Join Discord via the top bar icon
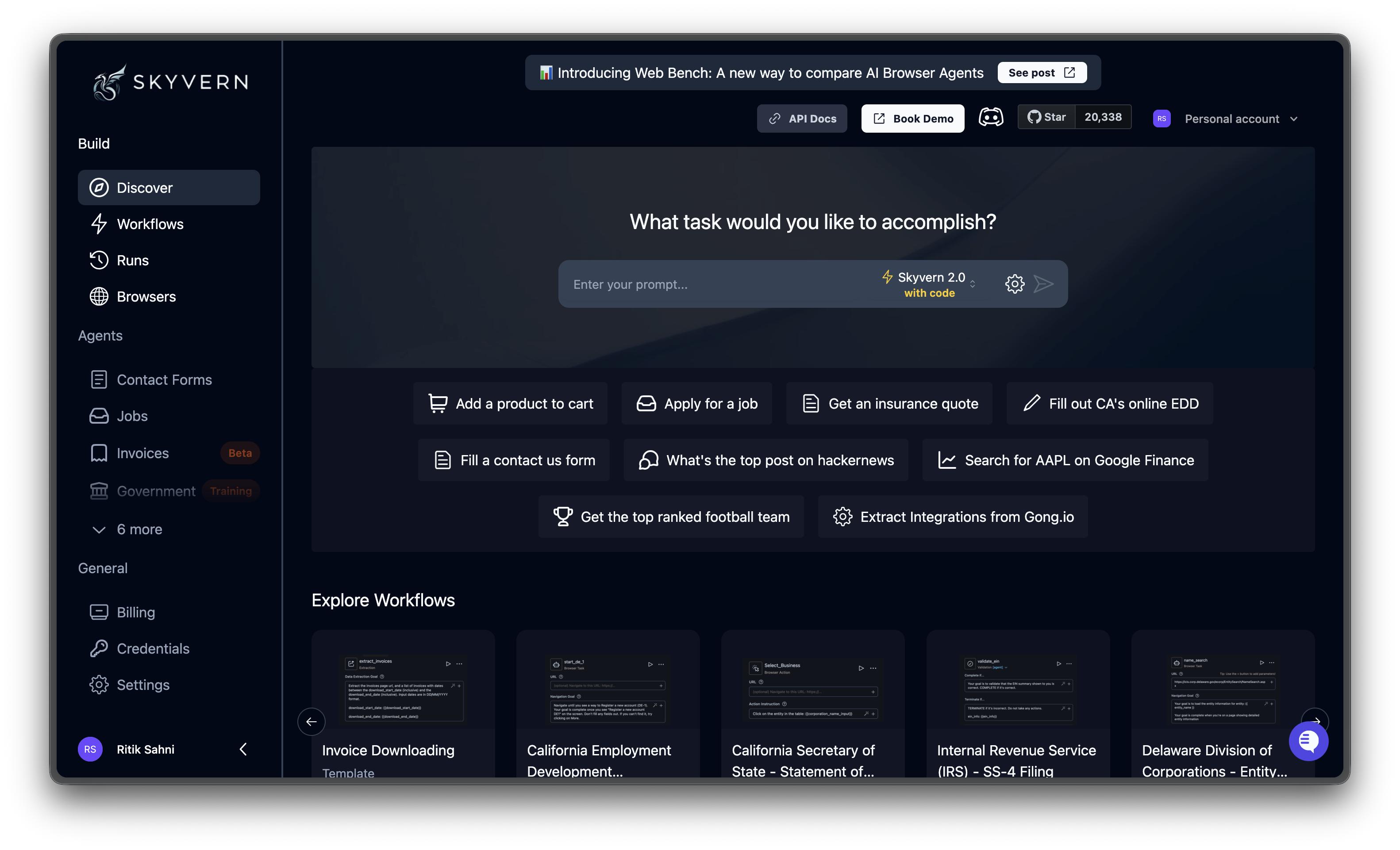1400x850 pixels. coord(991,117)
